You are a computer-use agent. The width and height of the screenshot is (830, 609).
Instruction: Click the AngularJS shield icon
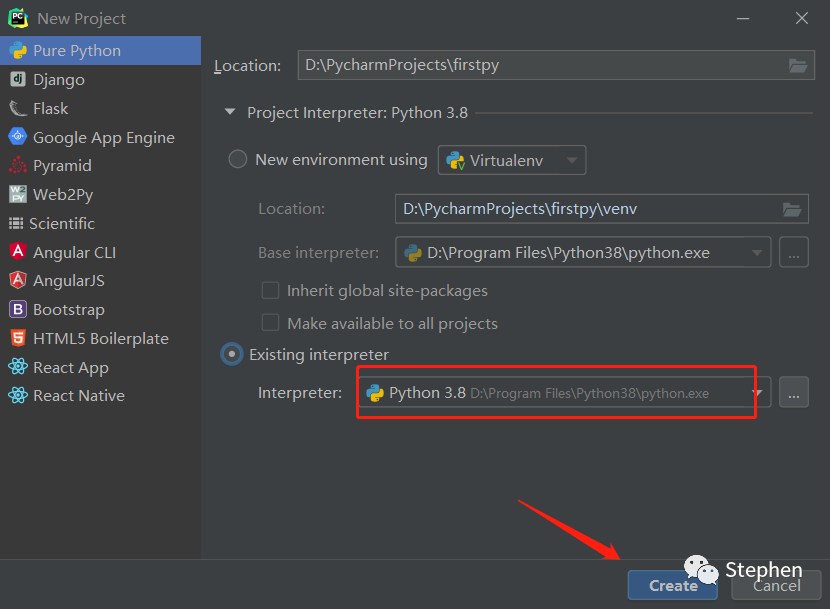(x=18, y=280)
